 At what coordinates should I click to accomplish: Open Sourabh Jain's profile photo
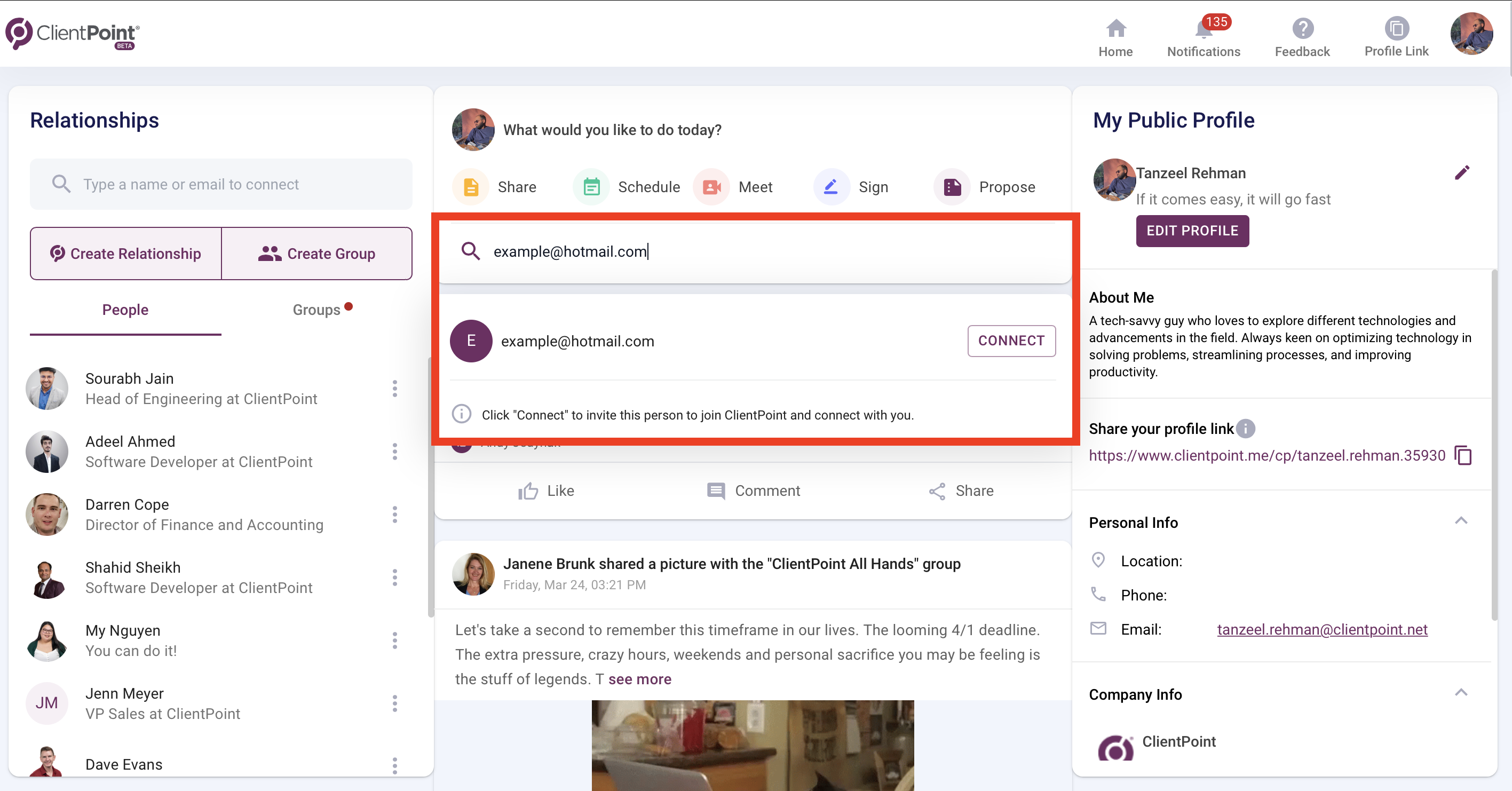[x=47, y=389]
